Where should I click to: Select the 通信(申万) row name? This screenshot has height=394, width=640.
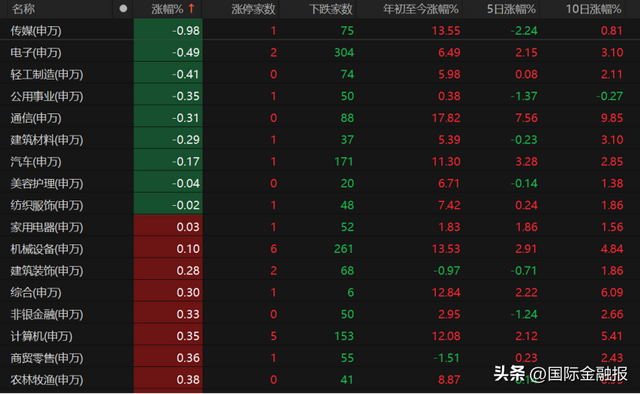pos(36,118)
